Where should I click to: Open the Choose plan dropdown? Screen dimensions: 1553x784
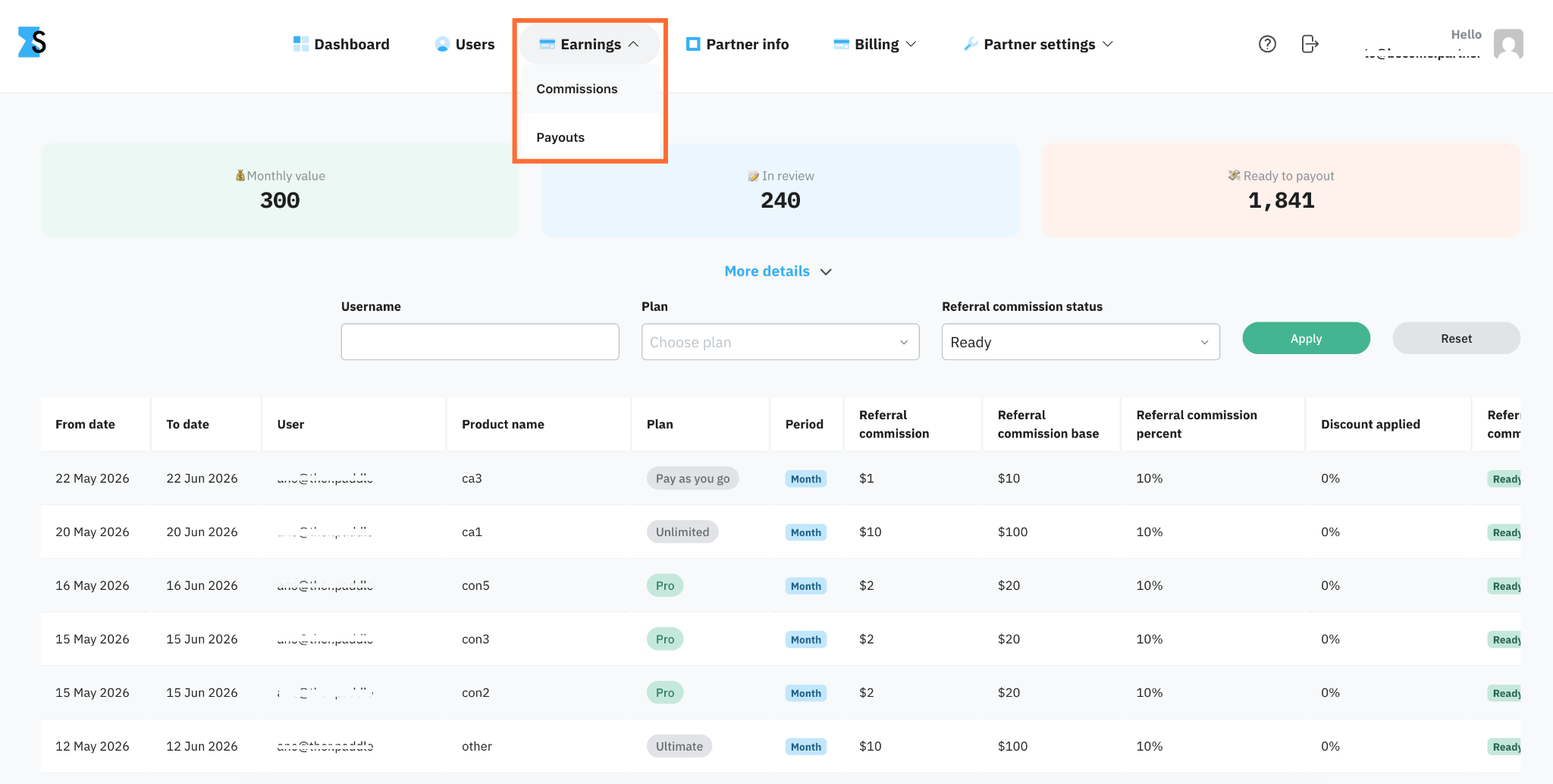tap(780, 342)
